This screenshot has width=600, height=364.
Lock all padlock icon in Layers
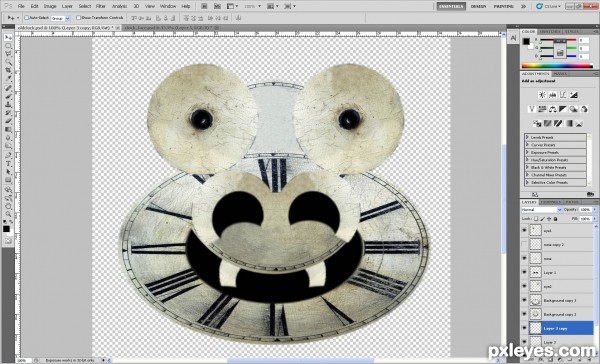point(555,219)
